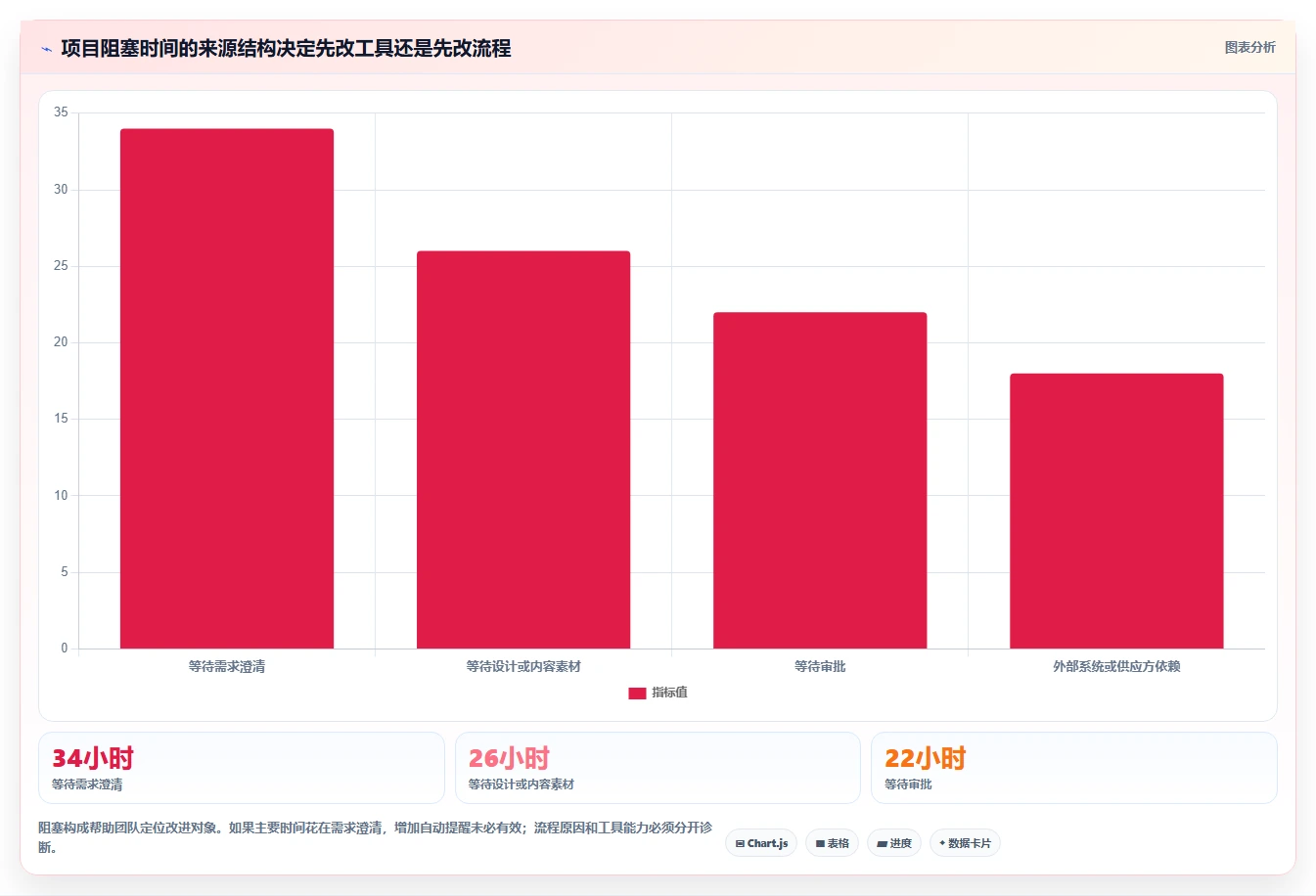Click the 数据卡片 tag chip

tap(965, 843)
